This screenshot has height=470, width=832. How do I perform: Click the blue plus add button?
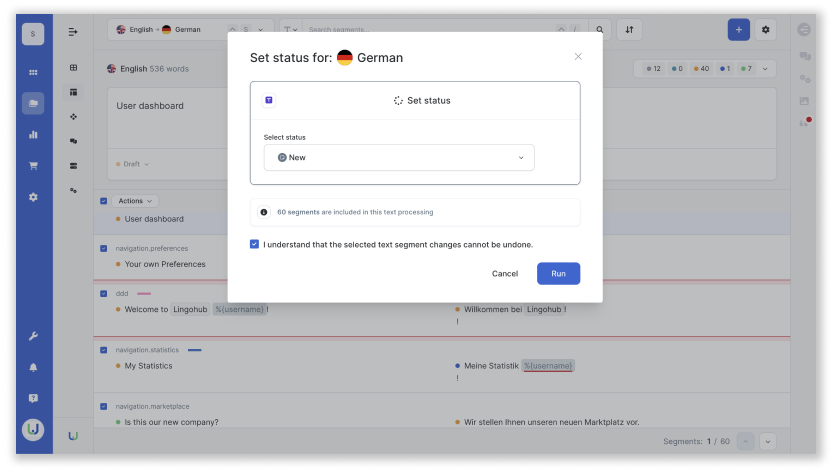click(x=739, y=29)
